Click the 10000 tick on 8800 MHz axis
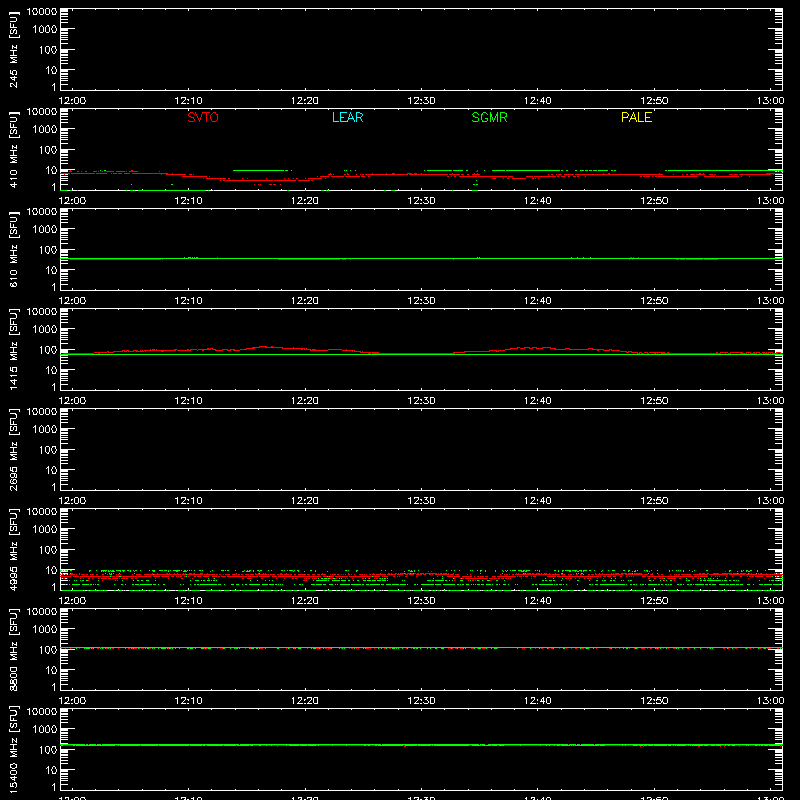 point(42,612)
